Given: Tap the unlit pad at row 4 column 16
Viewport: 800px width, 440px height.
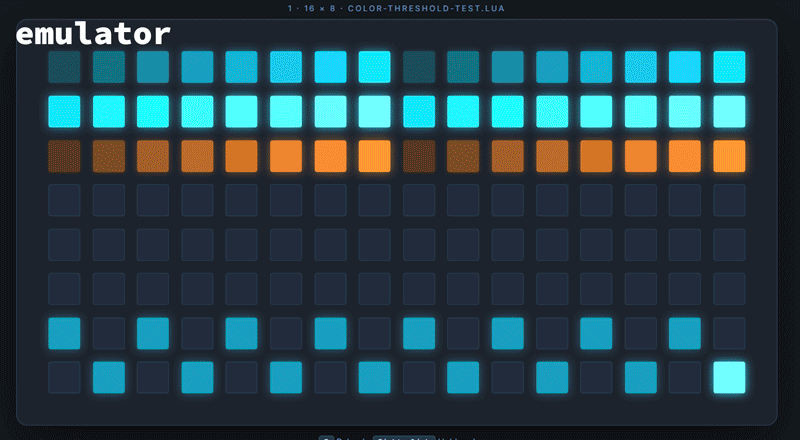Looking at the screenshot, I should [729, 200].
